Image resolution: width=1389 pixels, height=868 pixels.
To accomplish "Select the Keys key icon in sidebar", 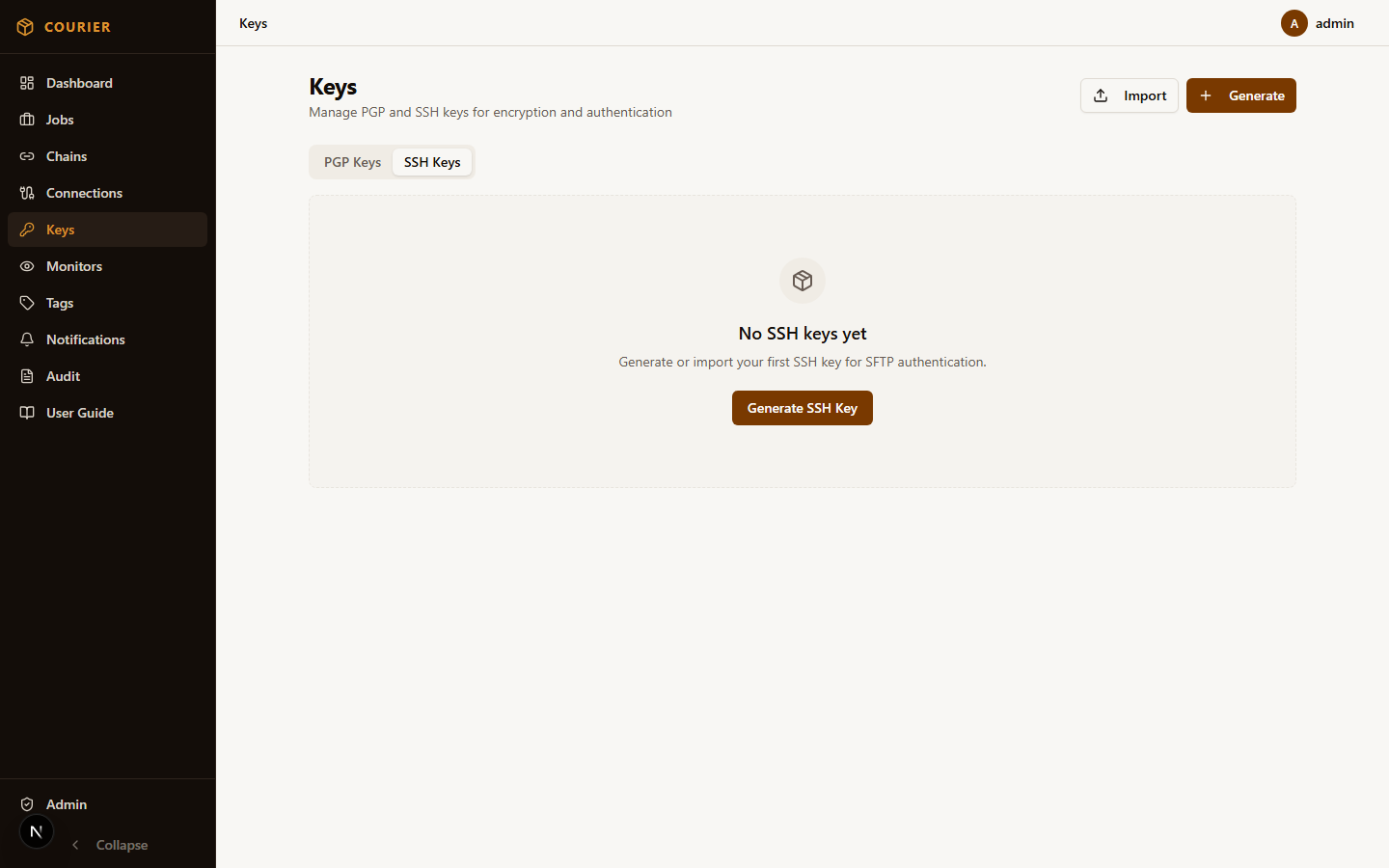I will [27, 230].
